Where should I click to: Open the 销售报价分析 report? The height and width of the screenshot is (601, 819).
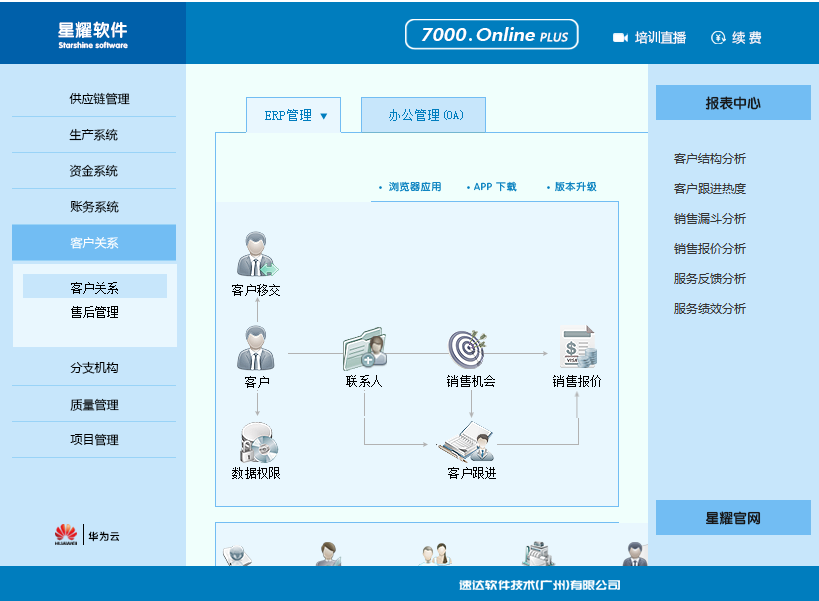coord(709,249)
